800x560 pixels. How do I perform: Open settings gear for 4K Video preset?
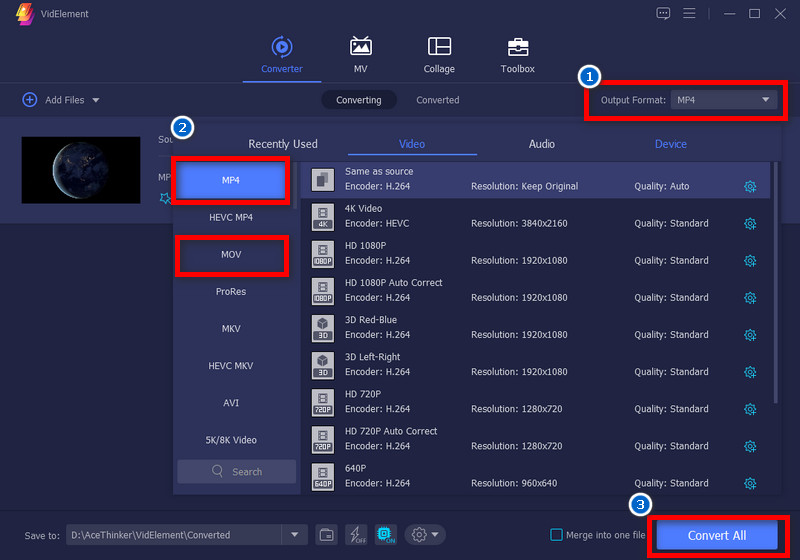click(x=749, y=223)
